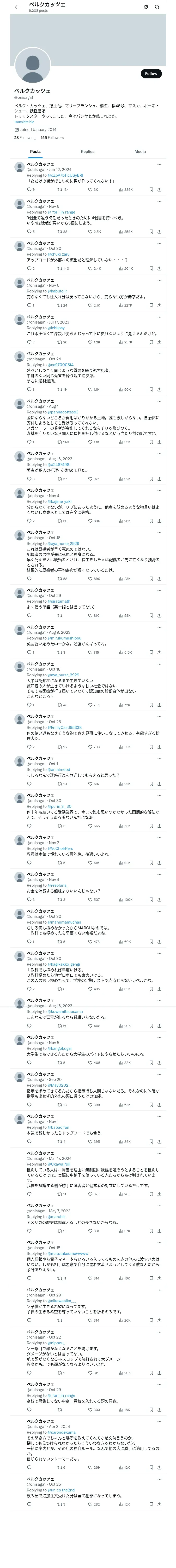The width and height of the screenshot is (176, 1568).
Task: Open search from the profile header
Action: (x=157, y=7)
